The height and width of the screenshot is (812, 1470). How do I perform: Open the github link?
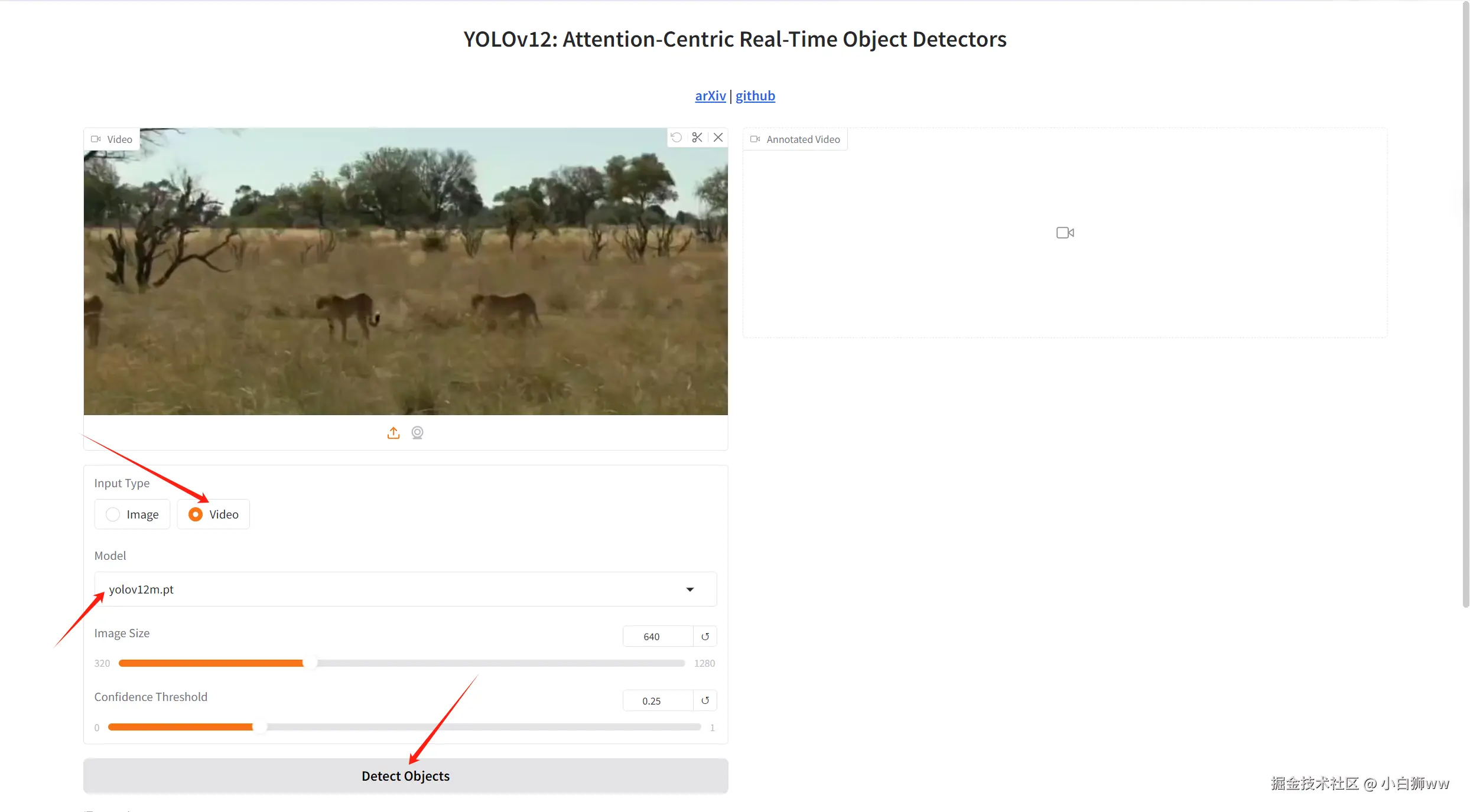(x=755, y=96)
